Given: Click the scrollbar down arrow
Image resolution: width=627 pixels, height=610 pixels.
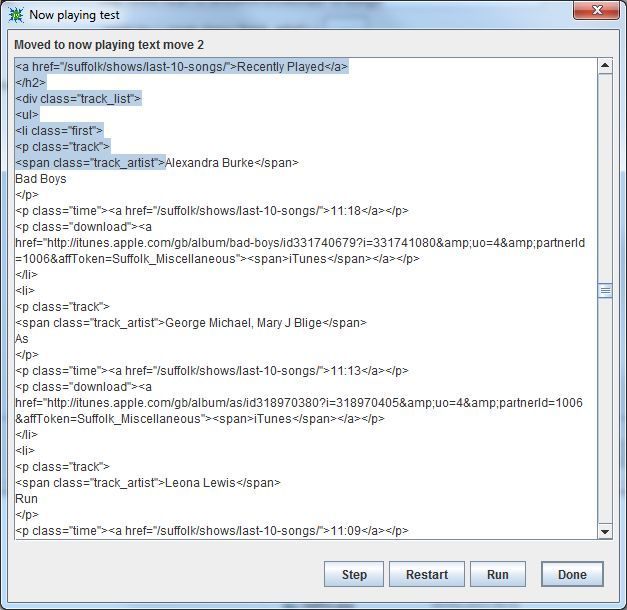Looking at the screenshot, I should tap(604, 531).
